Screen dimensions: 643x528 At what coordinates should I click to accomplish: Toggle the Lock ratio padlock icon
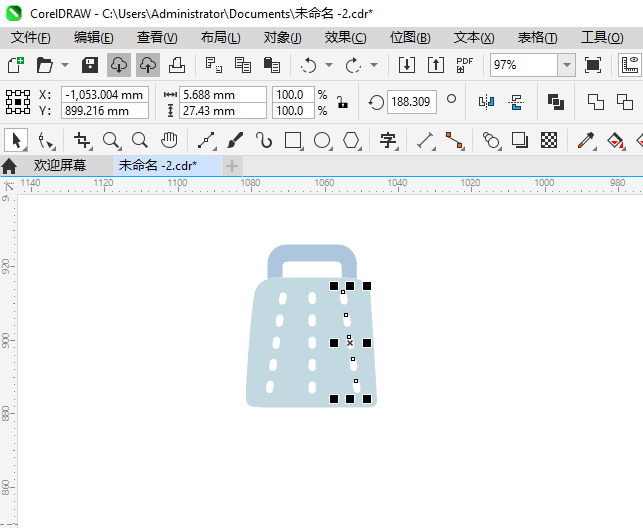(342, 102)
